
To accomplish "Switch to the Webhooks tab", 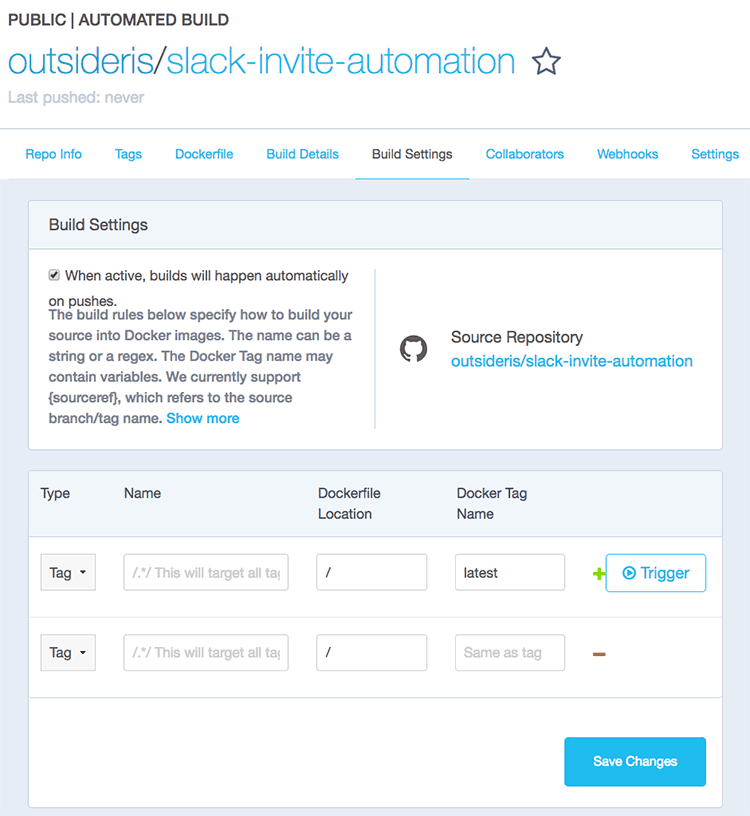I will [628, 154].
